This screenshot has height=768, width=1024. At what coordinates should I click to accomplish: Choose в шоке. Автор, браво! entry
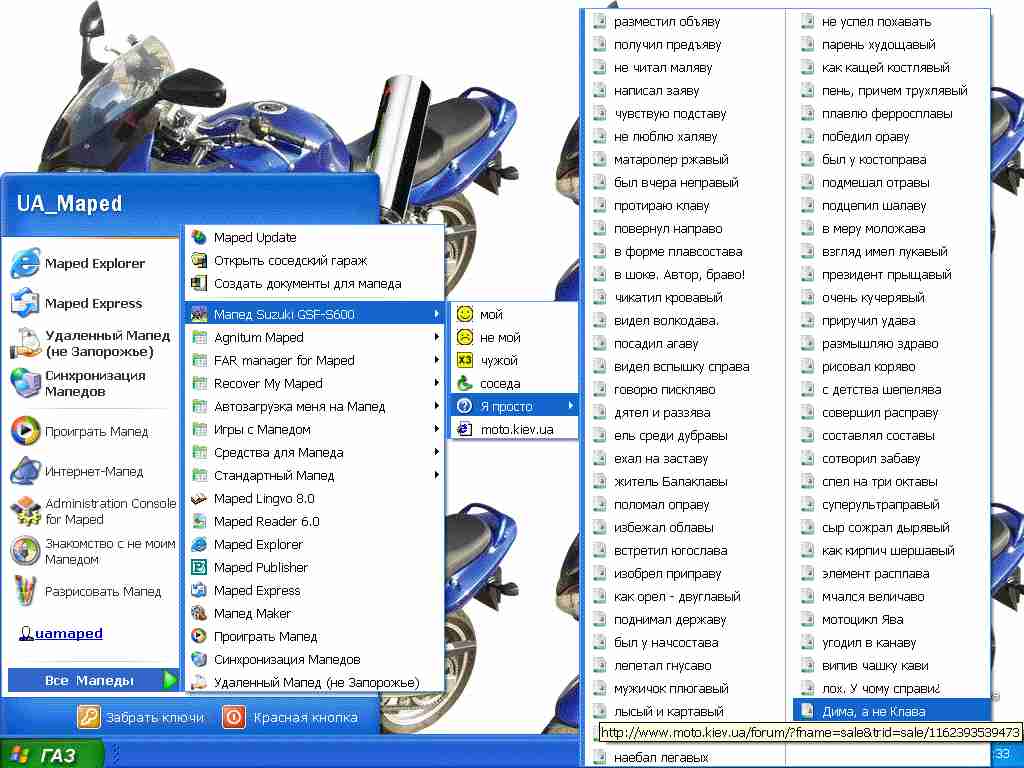(685, 275)
